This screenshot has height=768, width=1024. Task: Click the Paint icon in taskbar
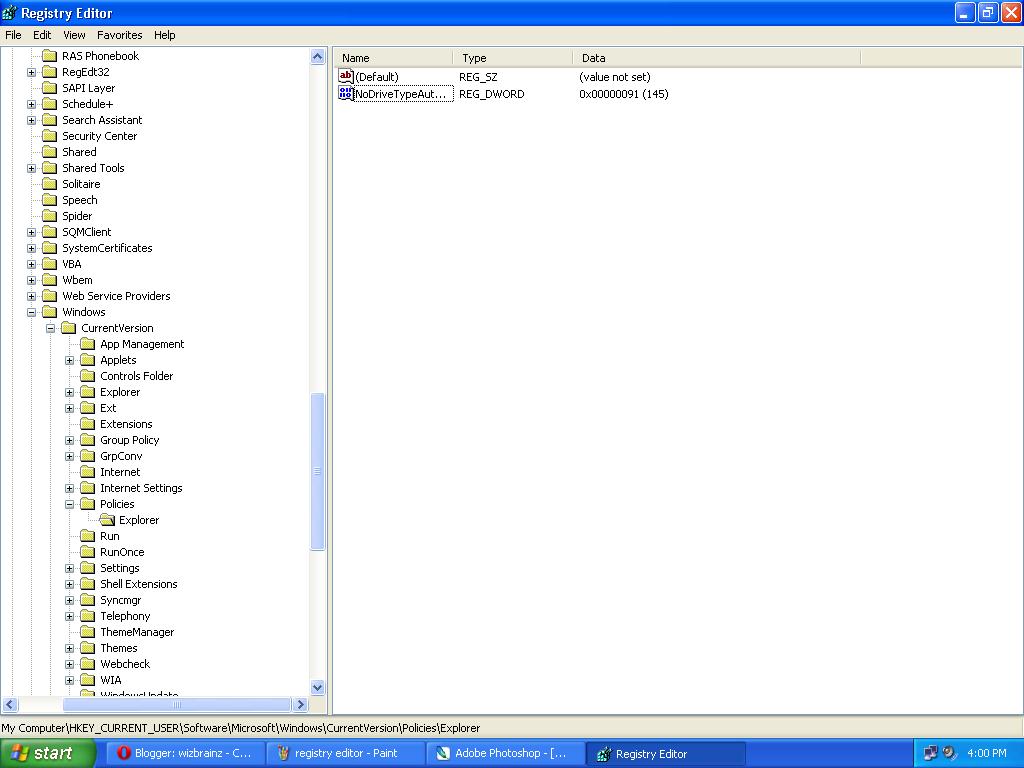[x=283, y=753]
